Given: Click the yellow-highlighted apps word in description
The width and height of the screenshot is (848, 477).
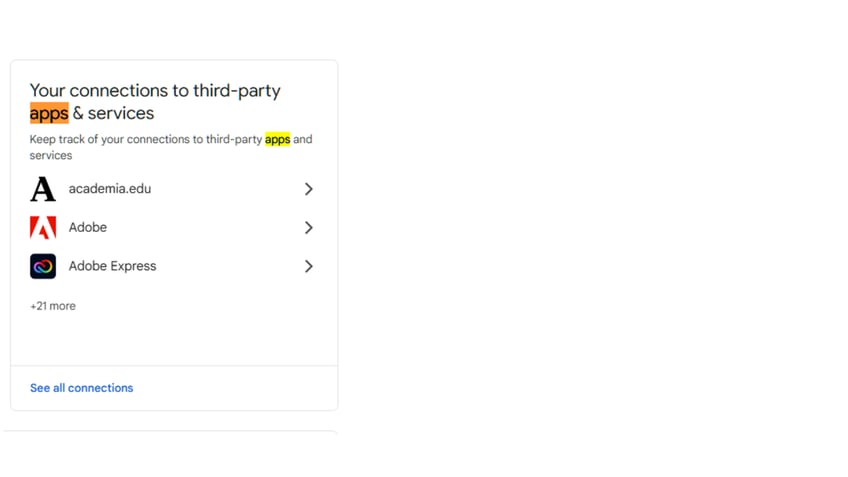Looking at the screenshot, I should click(x=277, y=139).
